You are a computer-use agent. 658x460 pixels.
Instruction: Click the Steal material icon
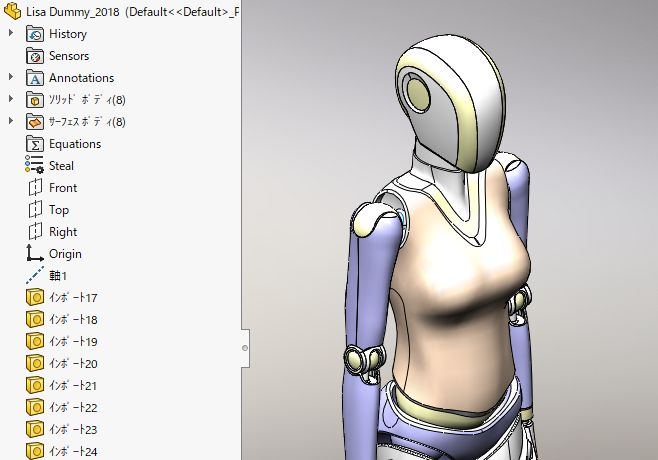pyautogui.click(x=34, y=165)
